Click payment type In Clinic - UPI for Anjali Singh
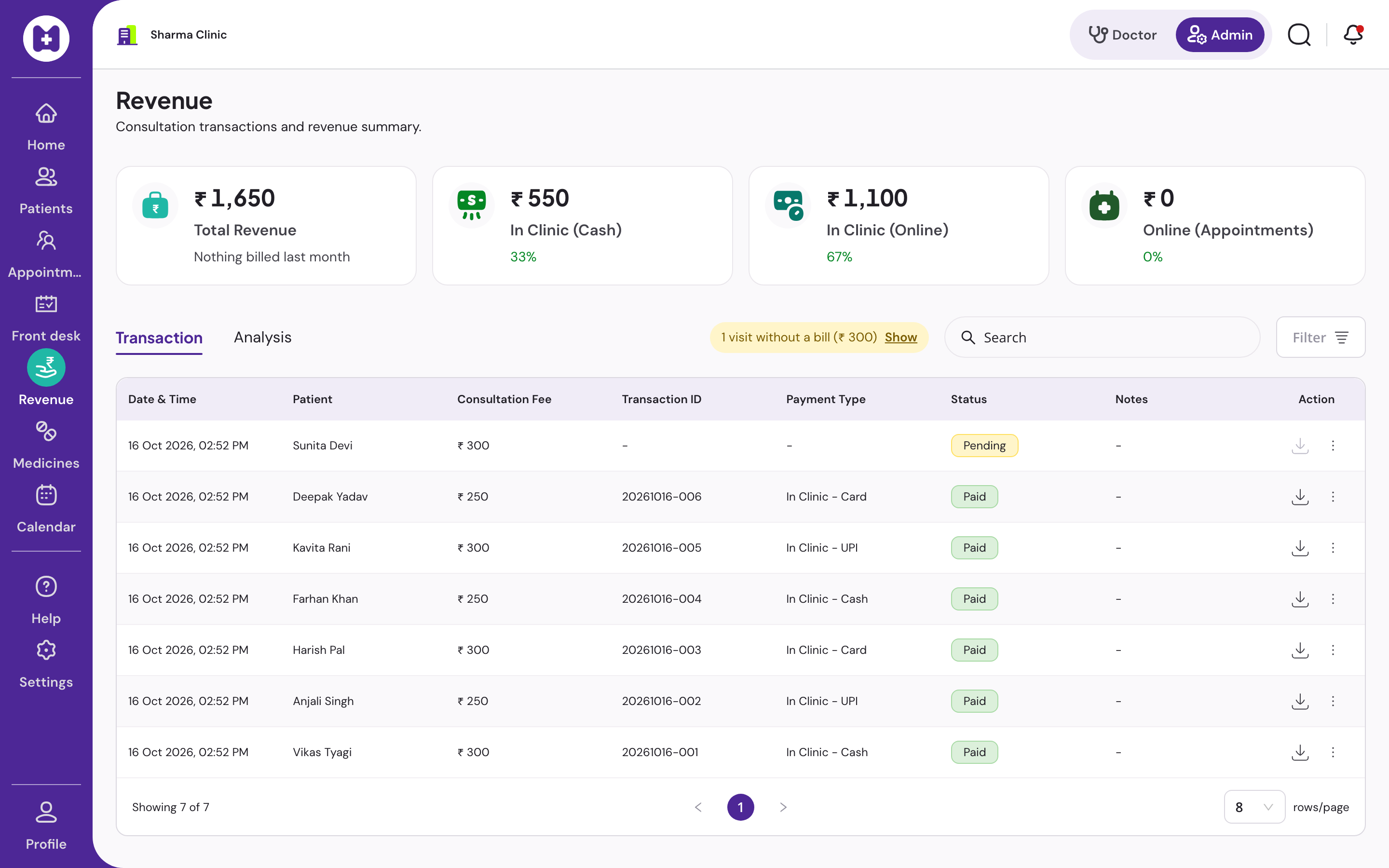The image size is (1389, 868). [822, 701]
